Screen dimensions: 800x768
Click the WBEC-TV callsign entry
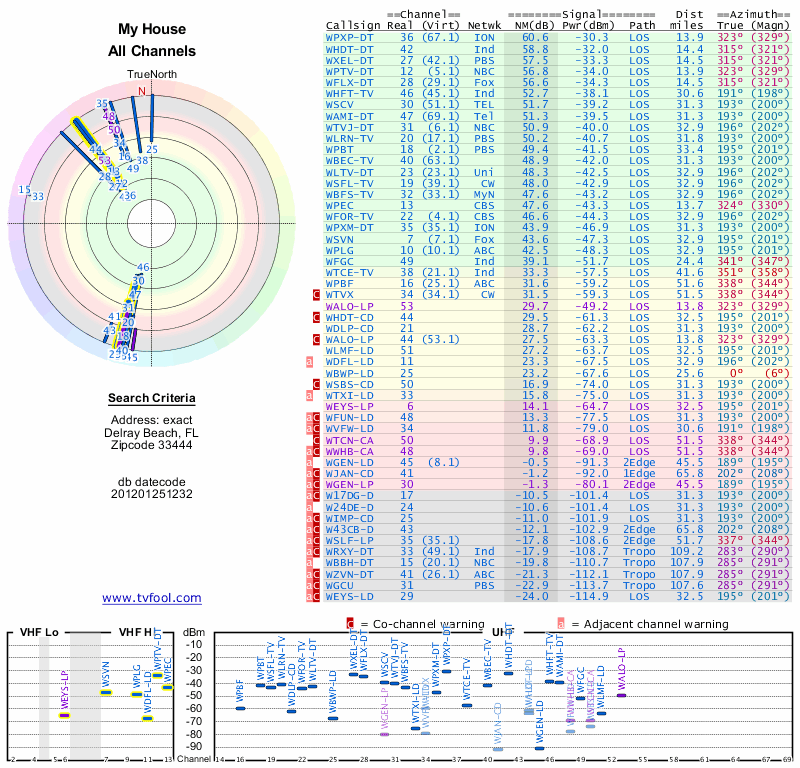point(349,161)
